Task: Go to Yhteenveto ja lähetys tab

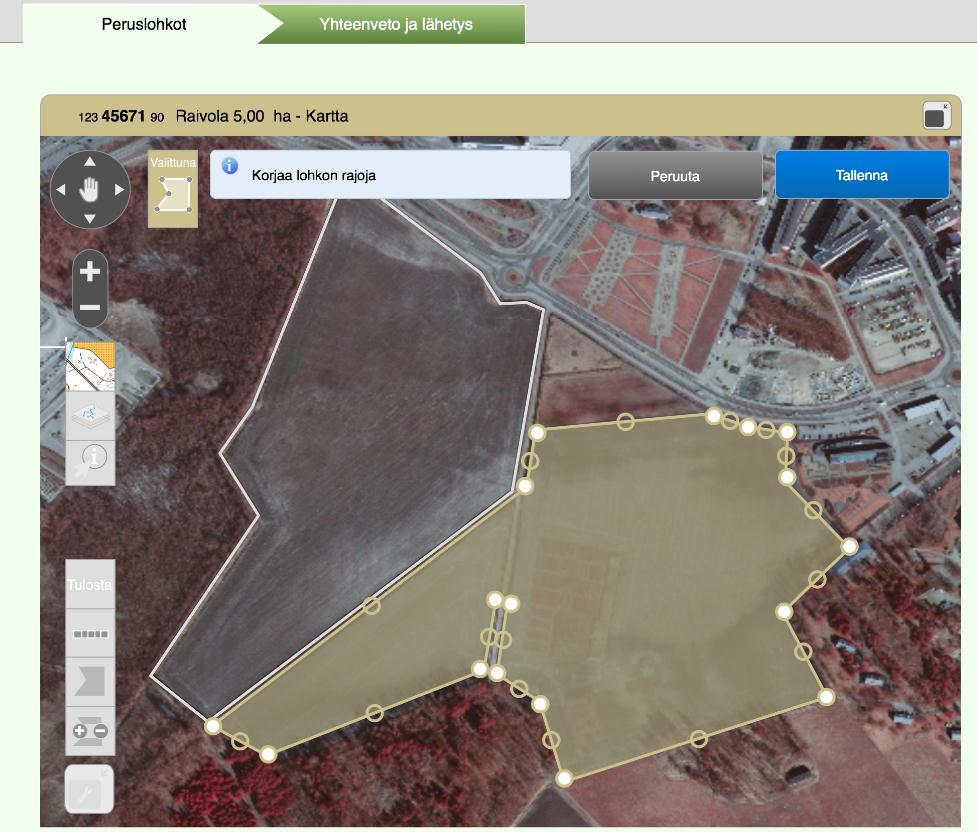Action: pyautogui.click(x=396, y=24)
